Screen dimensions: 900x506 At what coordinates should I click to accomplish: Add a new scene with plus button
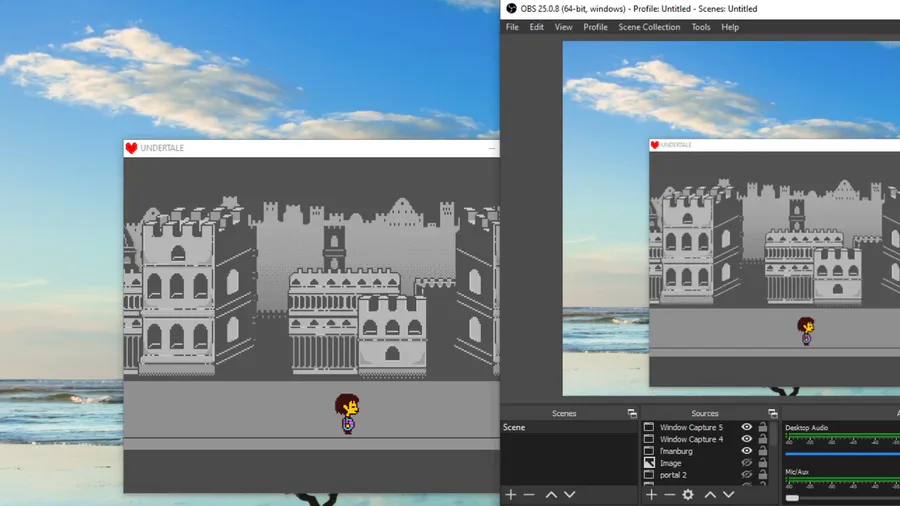tap(510, 495)
